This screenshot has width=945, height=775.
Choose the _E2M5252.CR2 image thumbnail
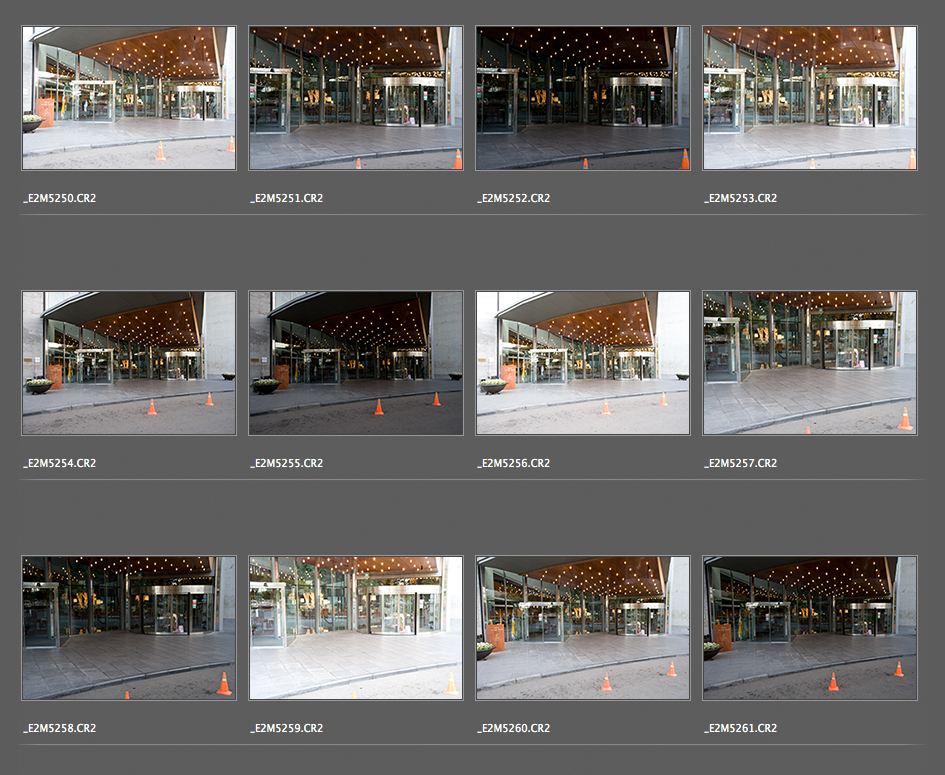(x=583, y=98)
